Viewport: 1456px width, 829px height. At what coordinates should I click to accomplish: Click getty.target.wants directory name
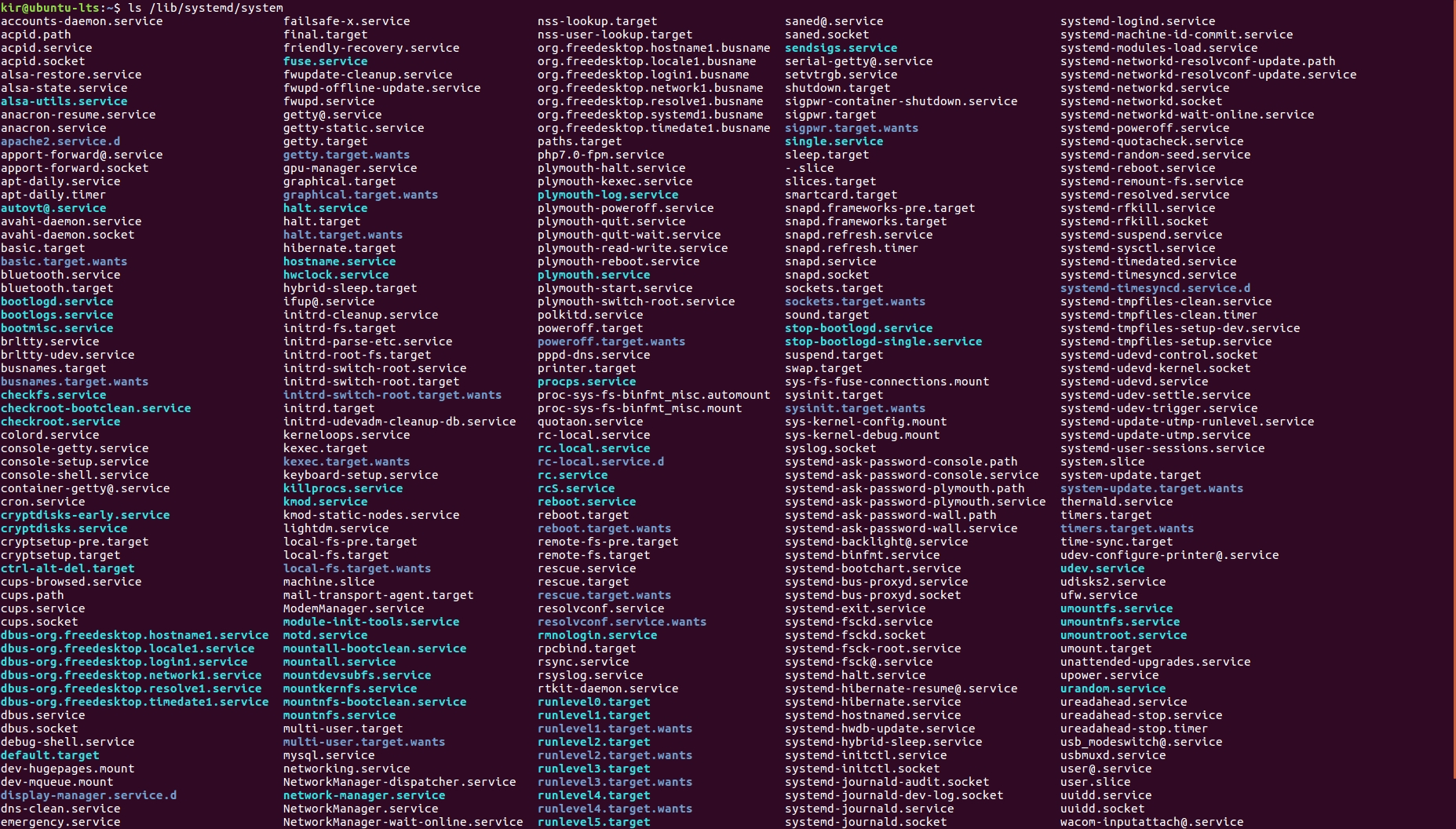[347, 155]
